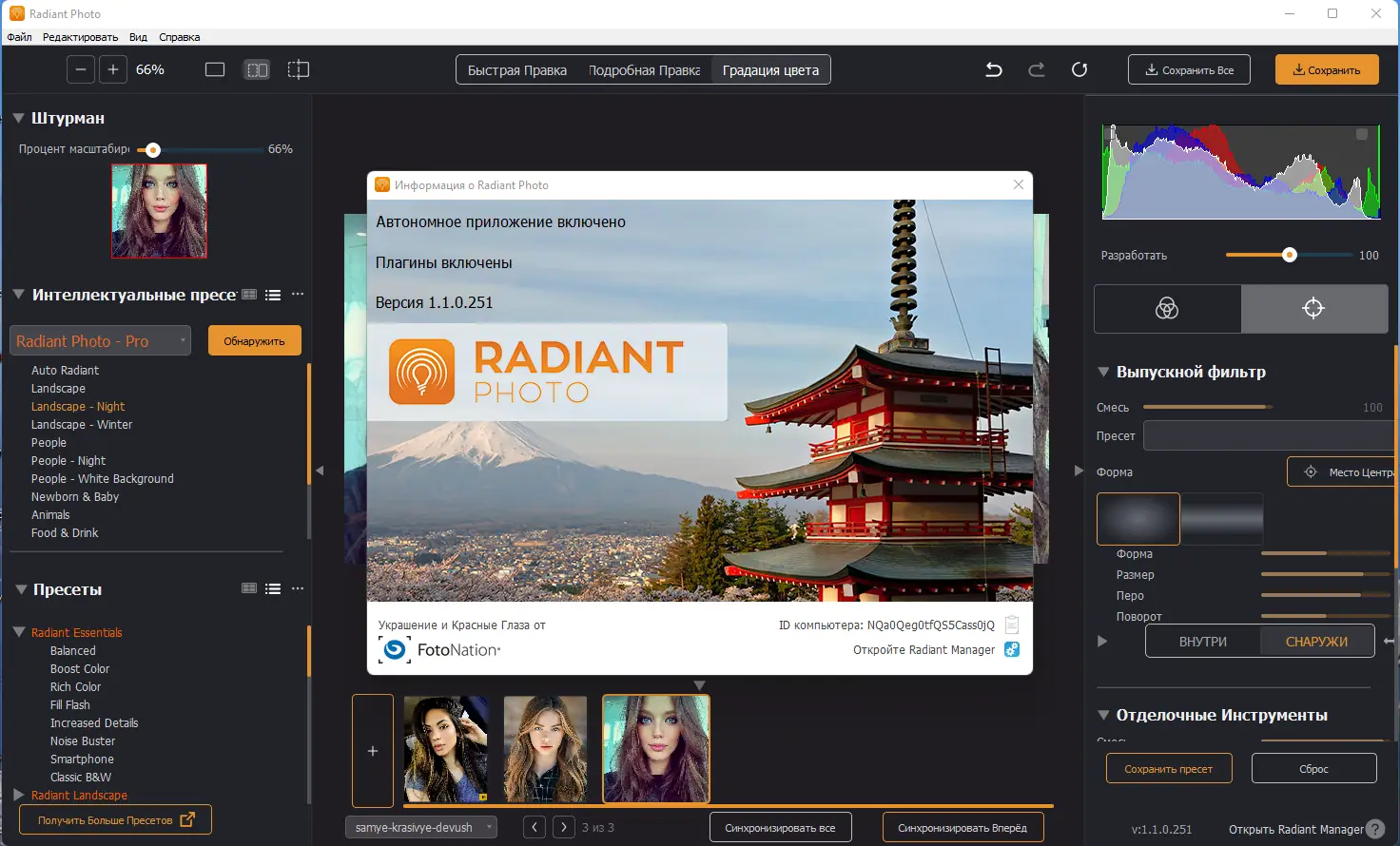The height and width of the screenshot is (846, 1400).
Task: Collapse the Интеллектуальные пресеты section
Action: (x=18, y=295)
